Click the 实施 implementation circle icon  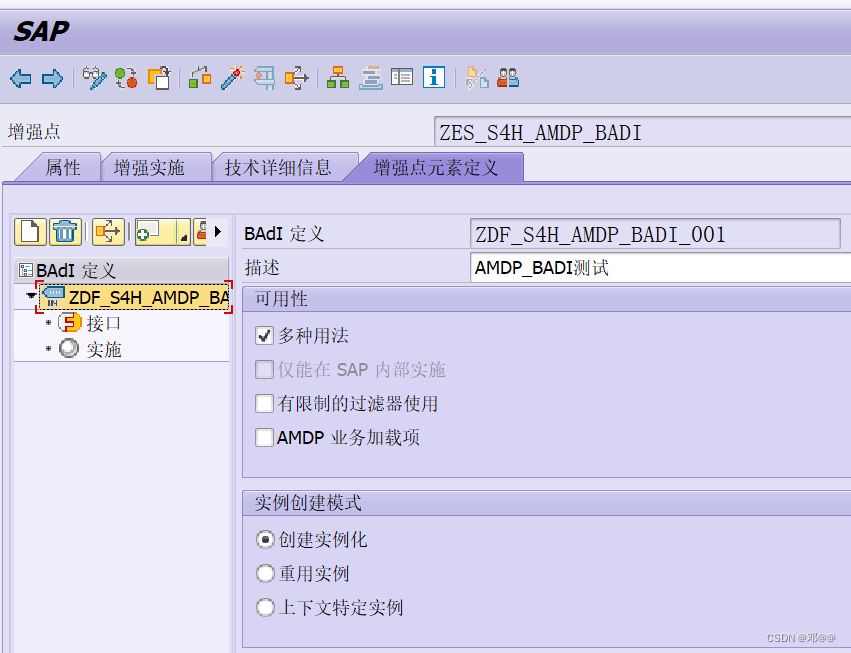(69, 348)
